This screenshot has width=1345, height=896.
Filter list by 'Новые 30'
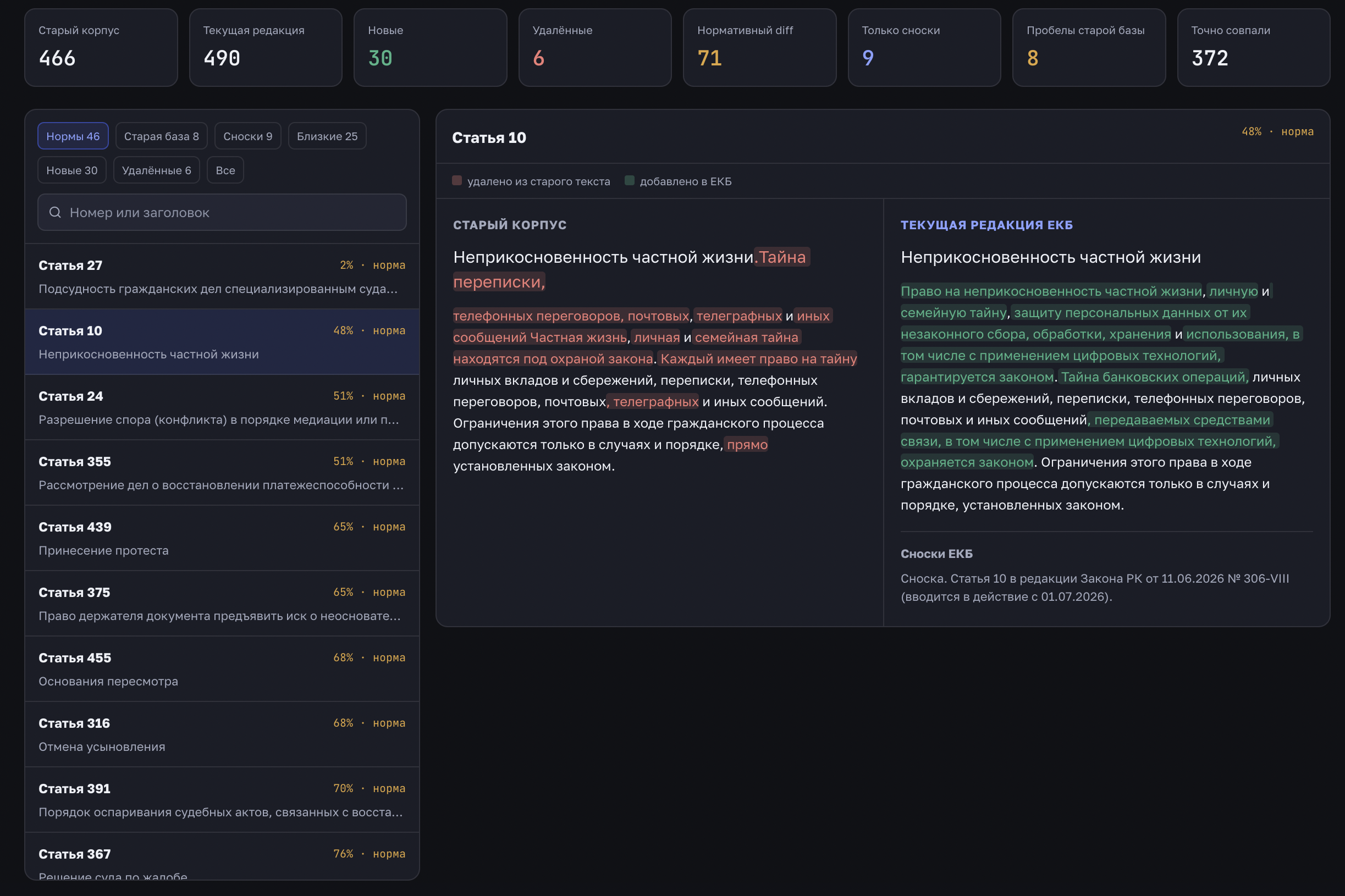(x=72, y=170)
